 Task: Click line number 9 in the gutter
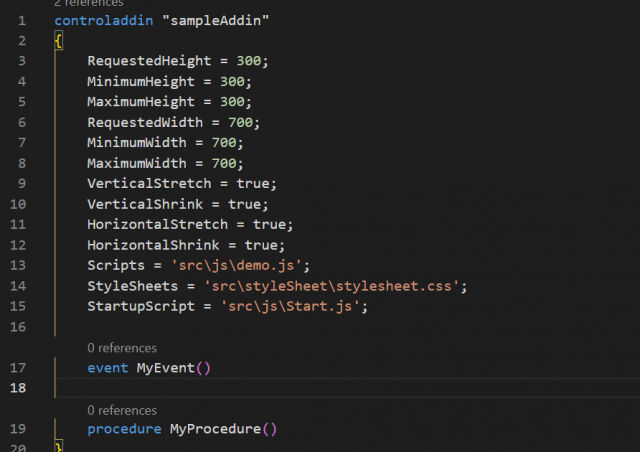[x=22, y=184]
